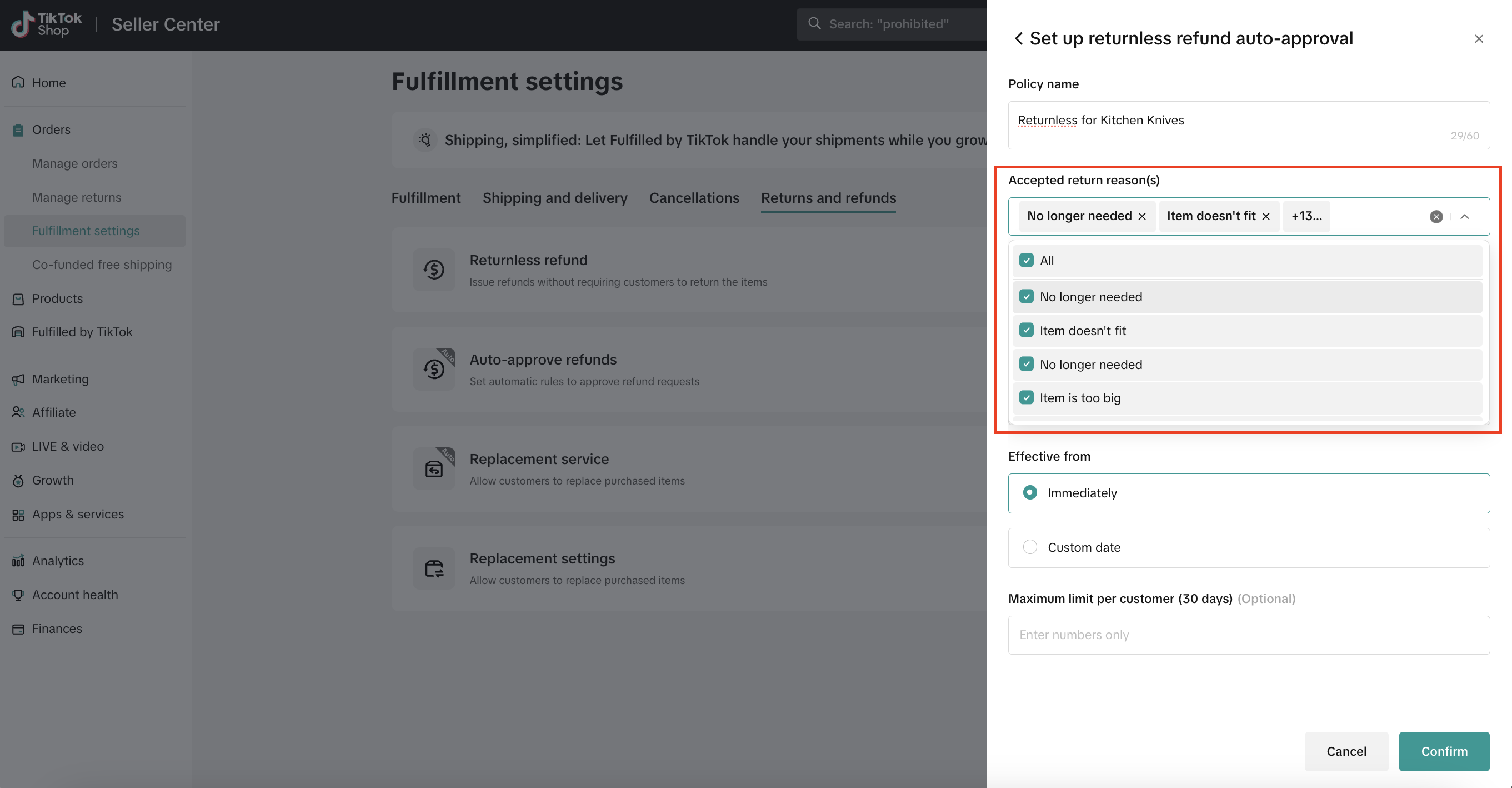
Task: Open Manage returns in sidebar
Action: coord(76,197)
